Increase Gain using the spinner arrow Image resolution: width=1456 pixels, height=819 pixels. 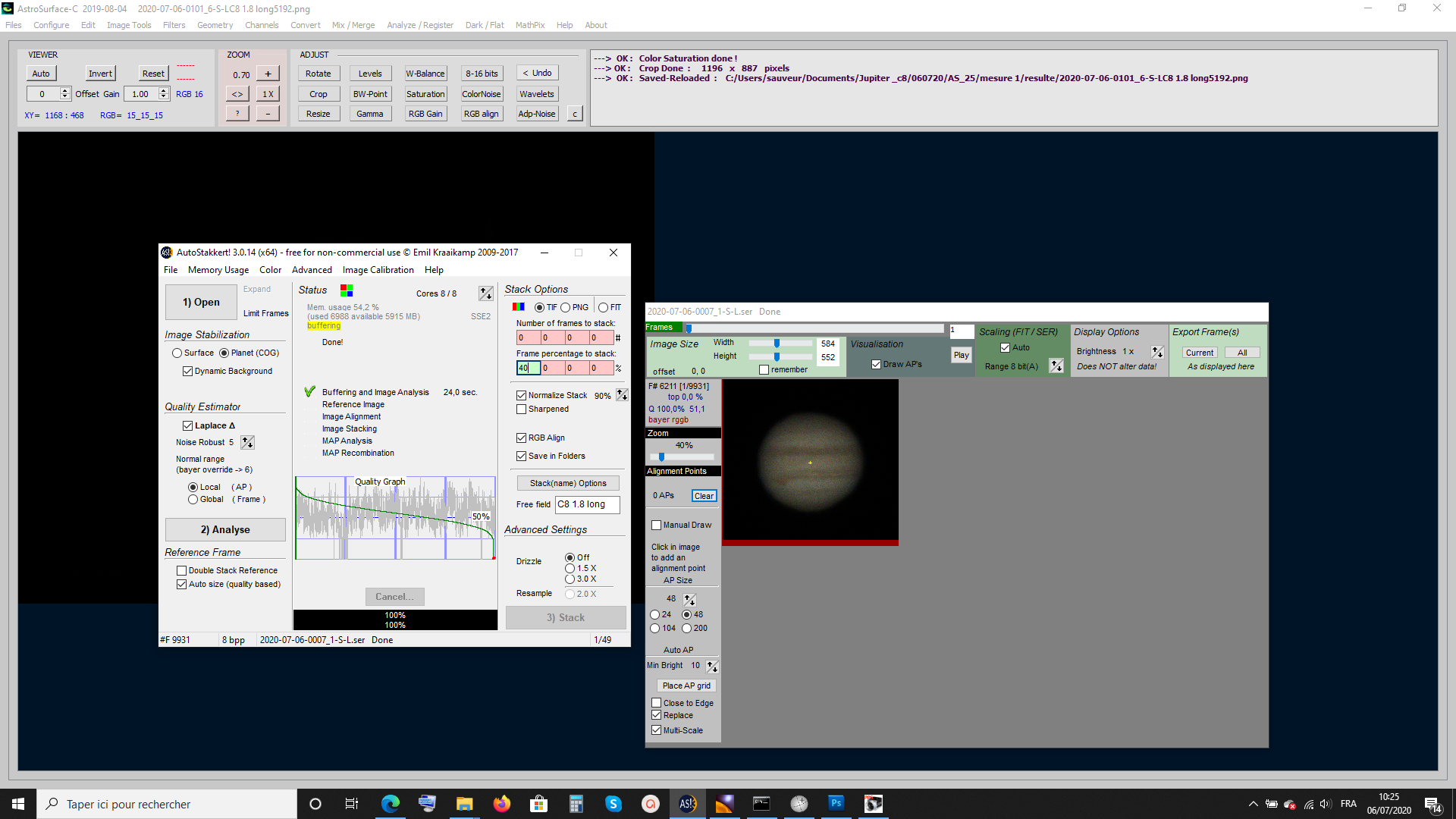click(x=164, y=90)
